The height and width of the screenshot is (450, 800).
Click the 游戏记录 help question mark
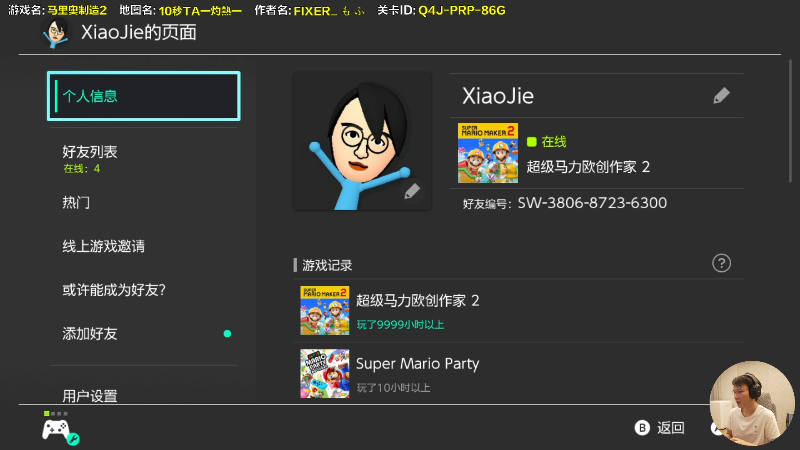[x=721, y=263]
